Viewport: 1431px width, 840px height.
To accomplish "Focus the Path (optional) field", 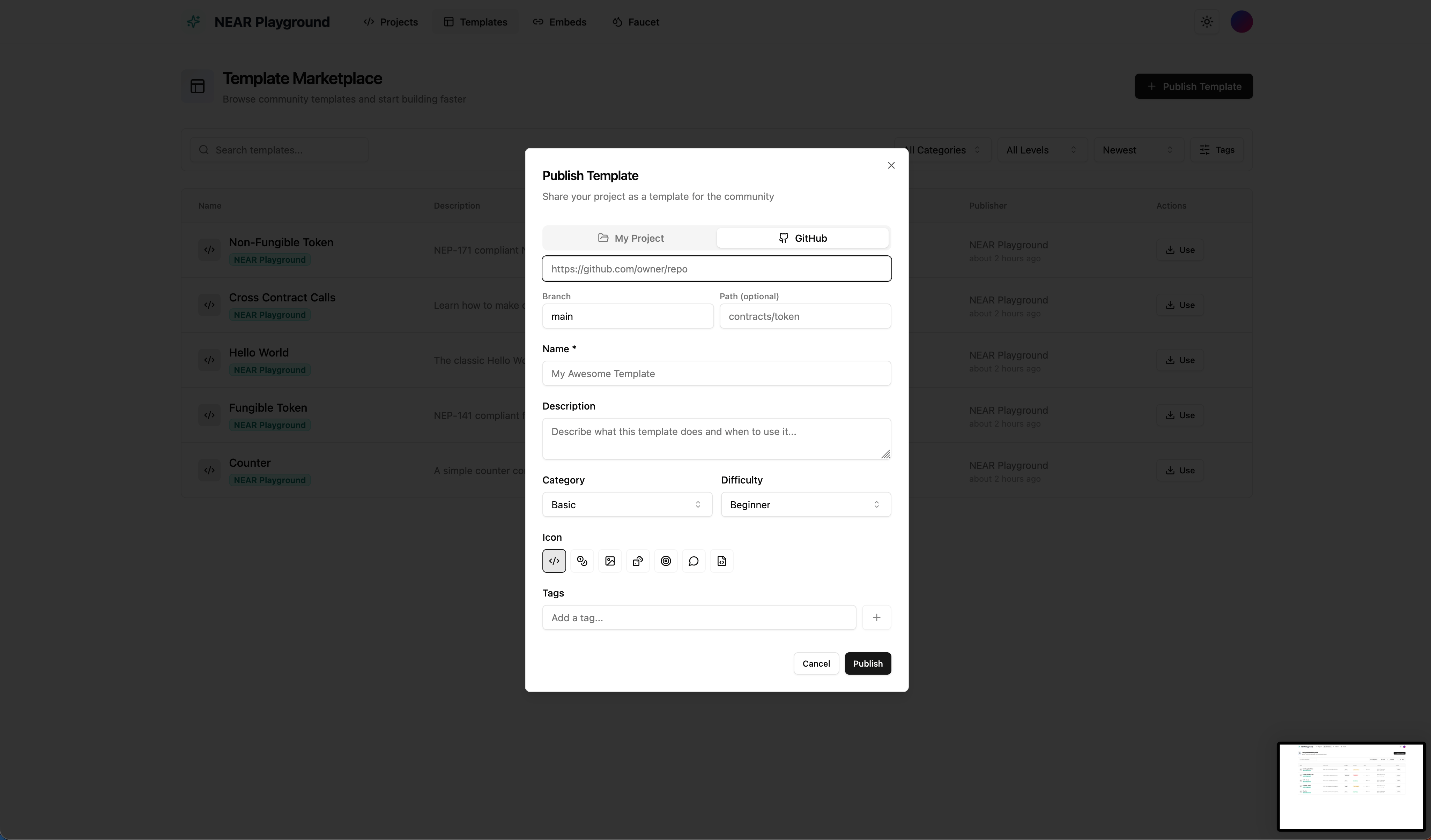I will tap(805, 316).
